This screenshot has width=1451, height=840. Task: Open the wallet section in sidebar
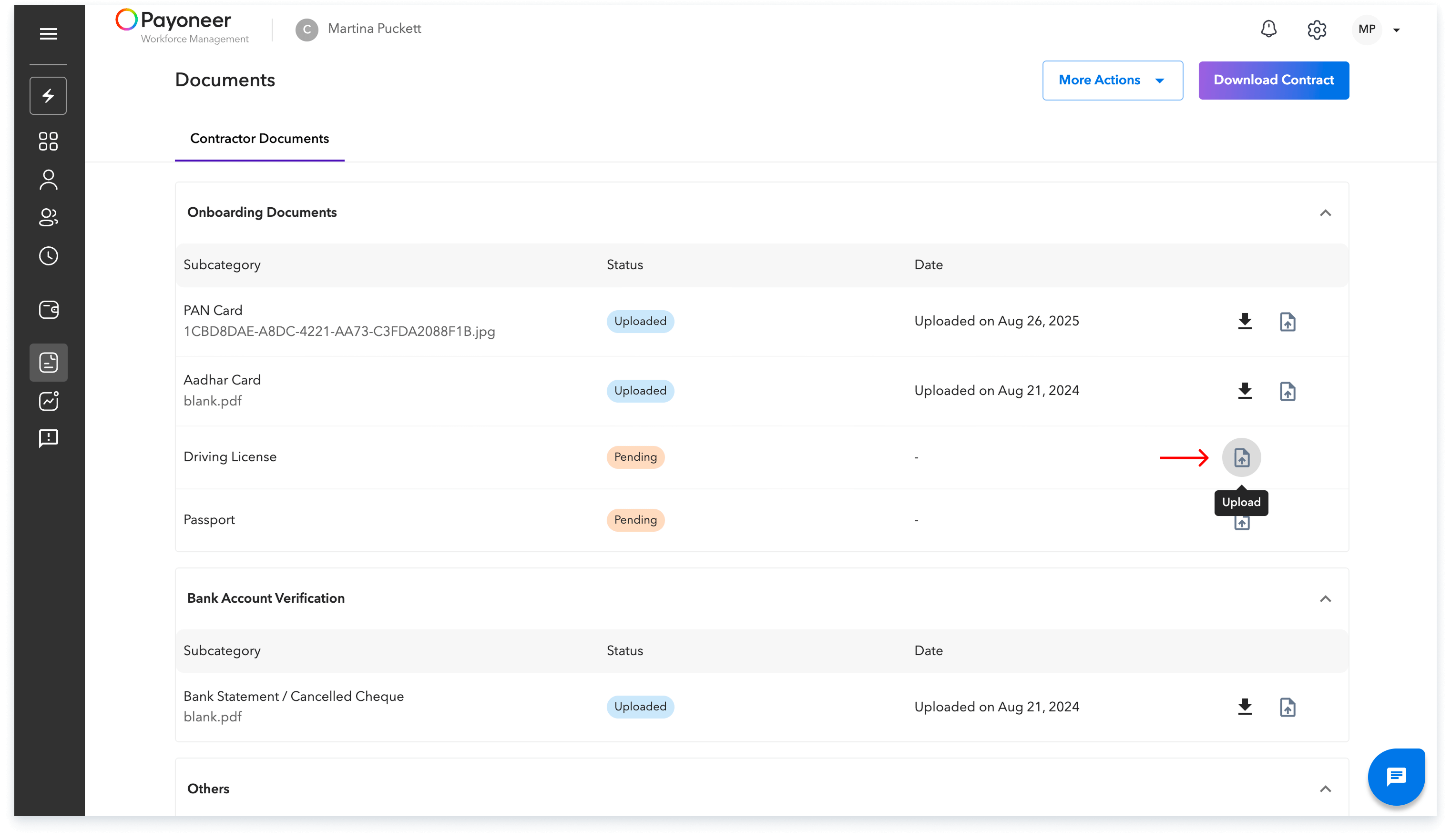pos(48,310)
